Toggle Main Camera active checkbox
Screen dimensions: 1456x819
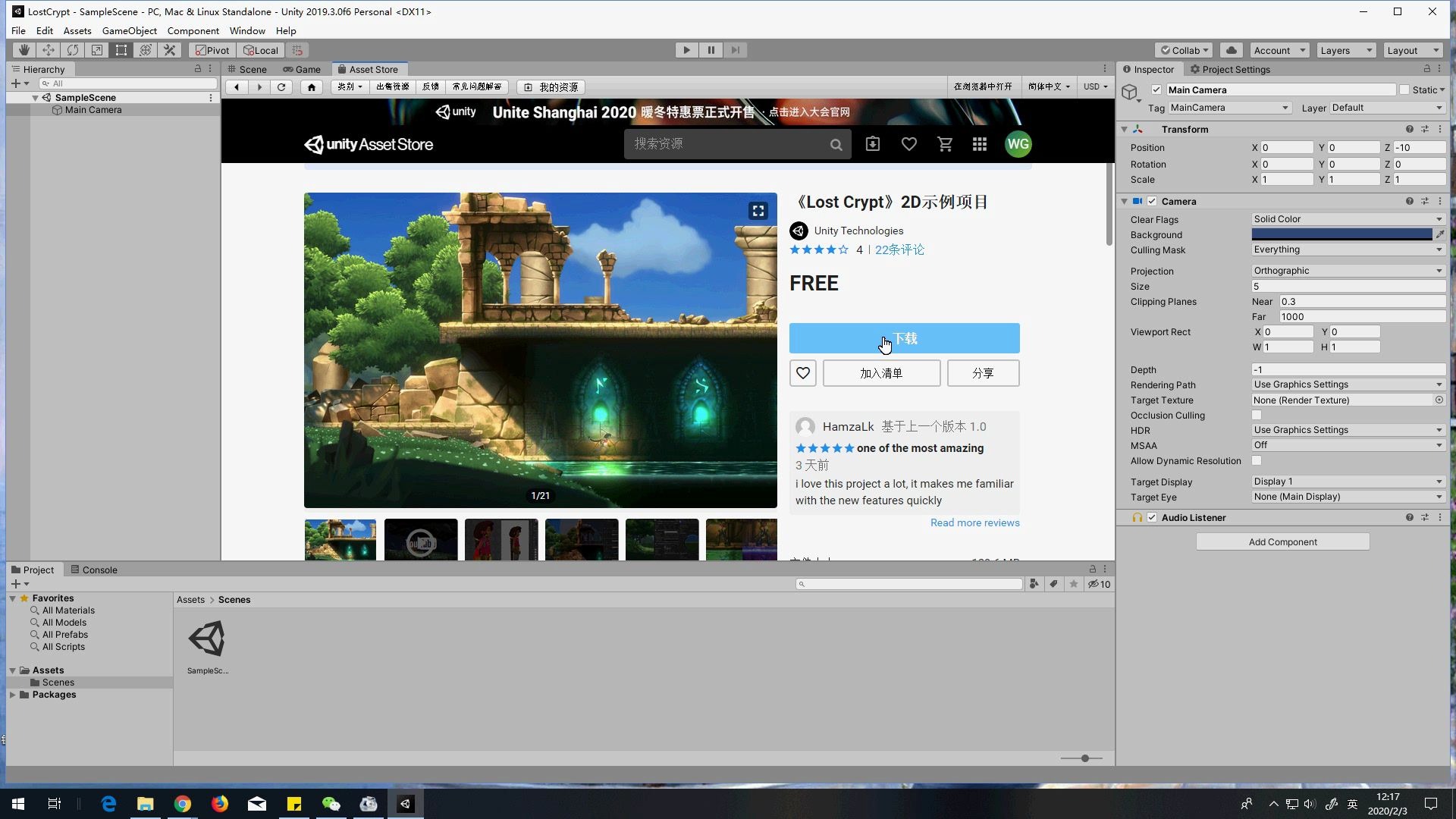[1156, 90]
